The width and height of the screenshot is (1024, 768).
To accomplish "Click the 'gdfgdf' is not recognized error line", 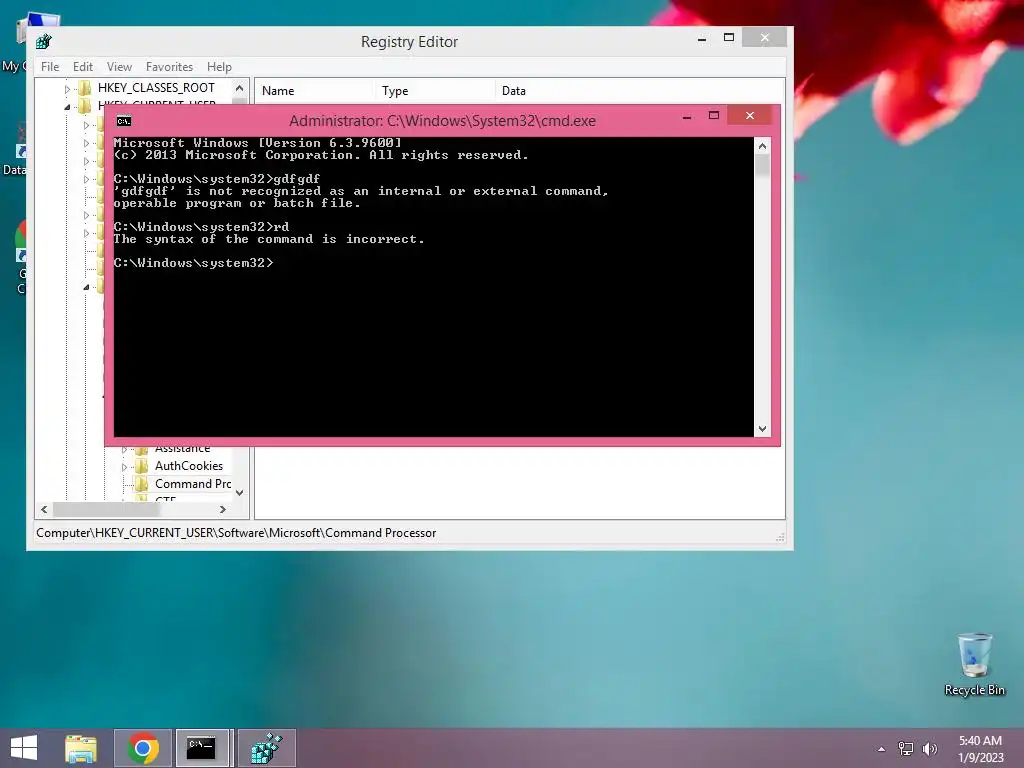I will click(360, 191).
